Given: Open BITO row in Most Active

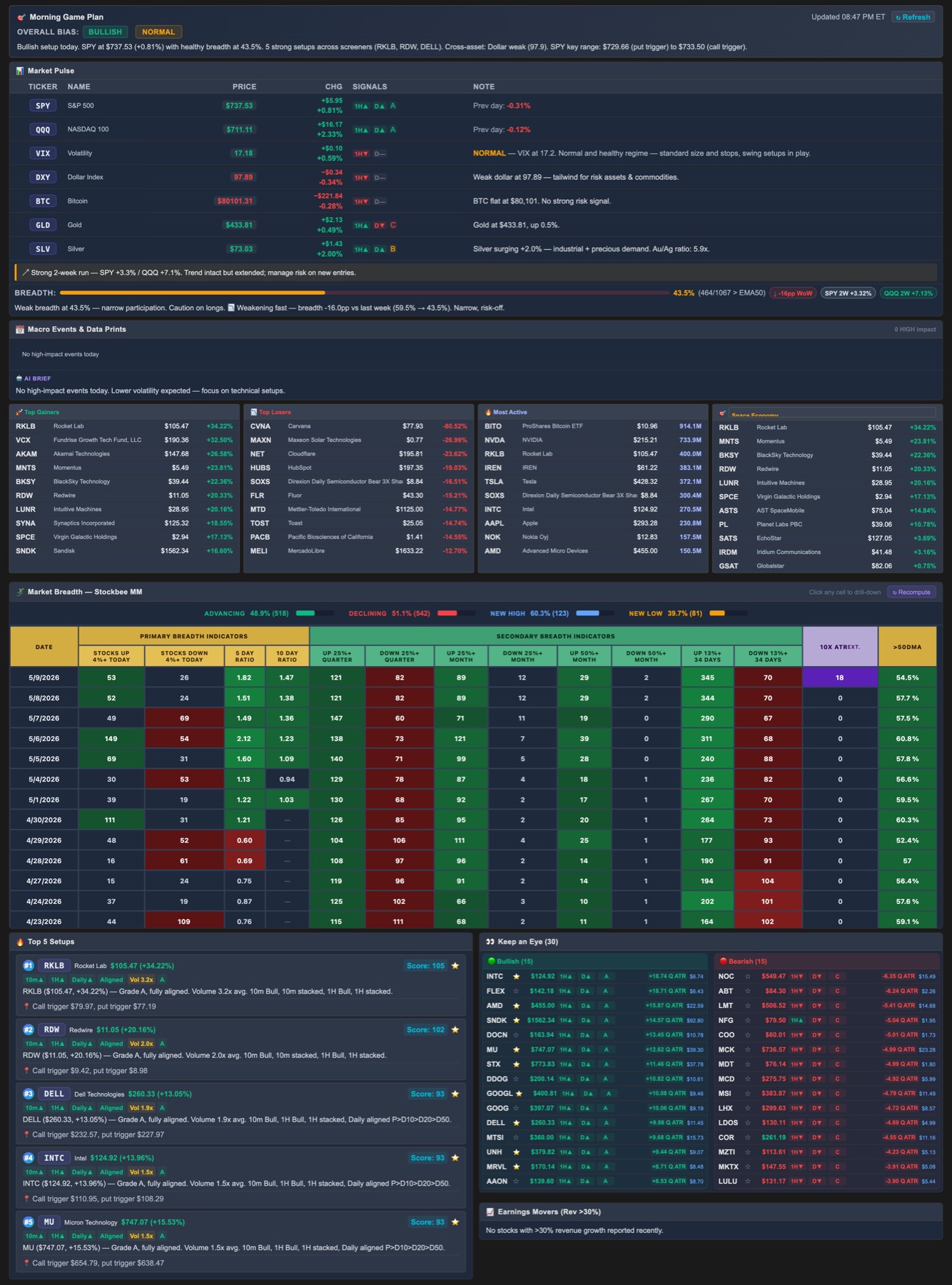Looking at the screenshot, I should (593, 426).
